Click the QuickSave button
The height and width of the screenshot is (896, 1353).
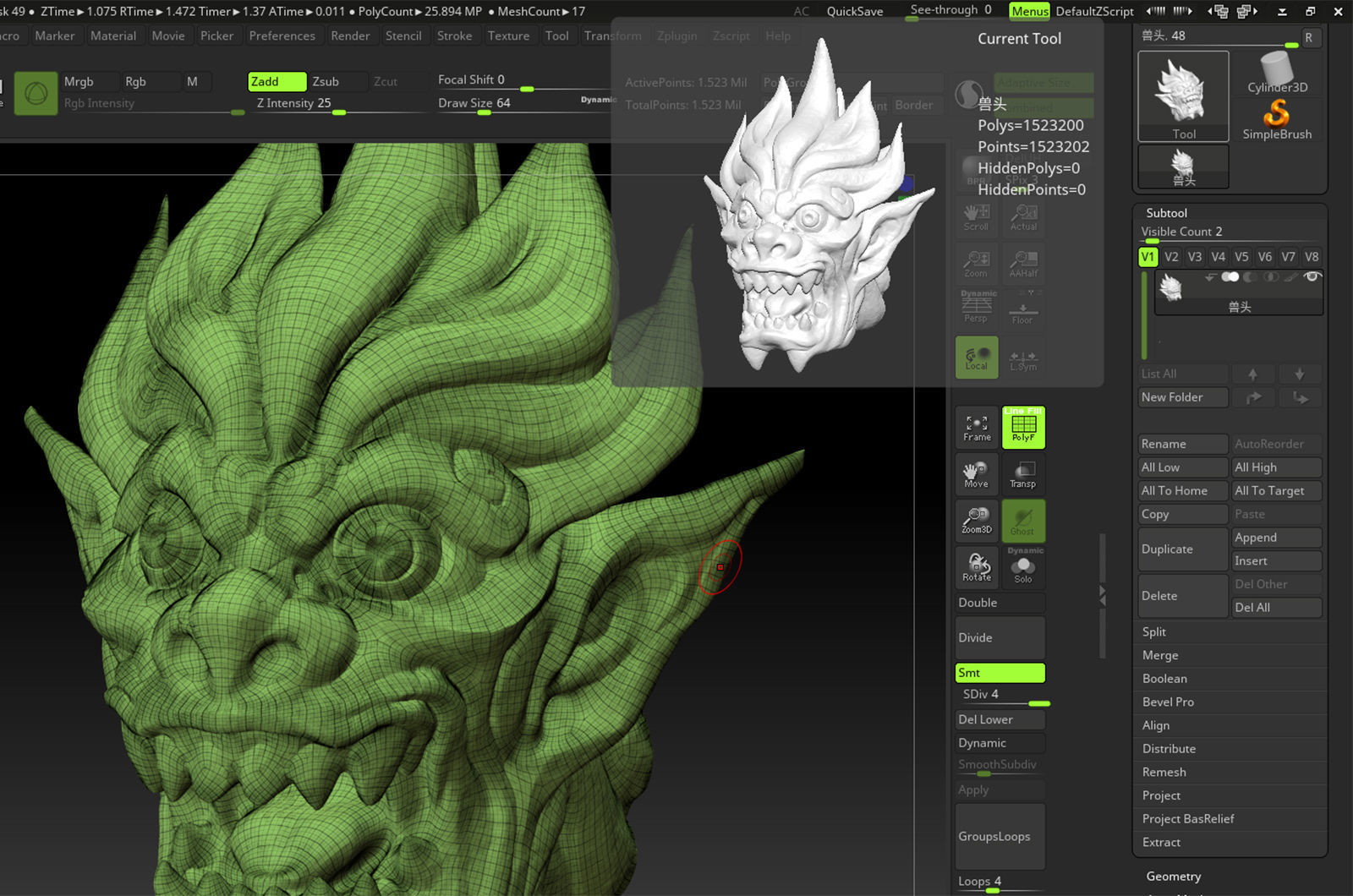[854, 11]
